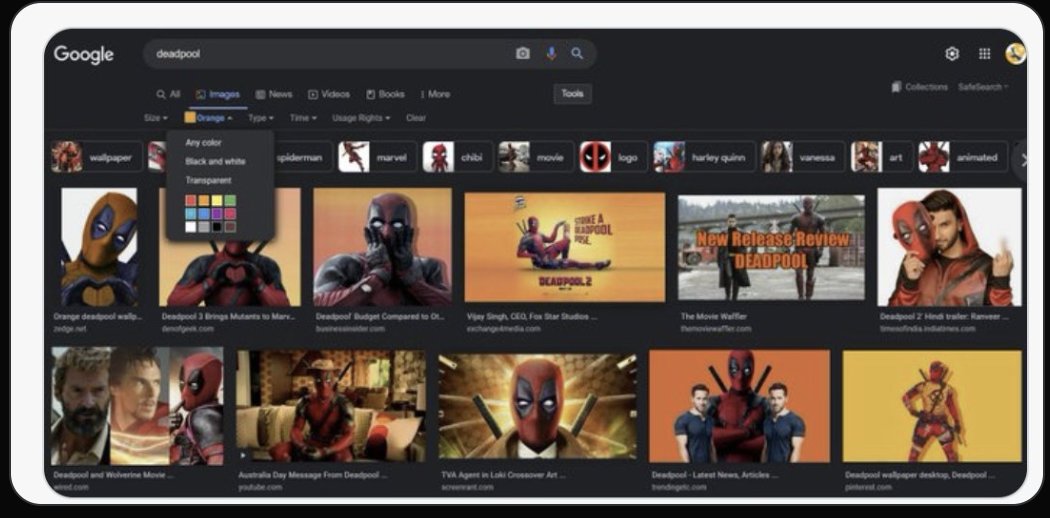This screenshot has width=1050, height=518.
Task: Select the vanessa suggestion chip
Action: tap(803, 157)
